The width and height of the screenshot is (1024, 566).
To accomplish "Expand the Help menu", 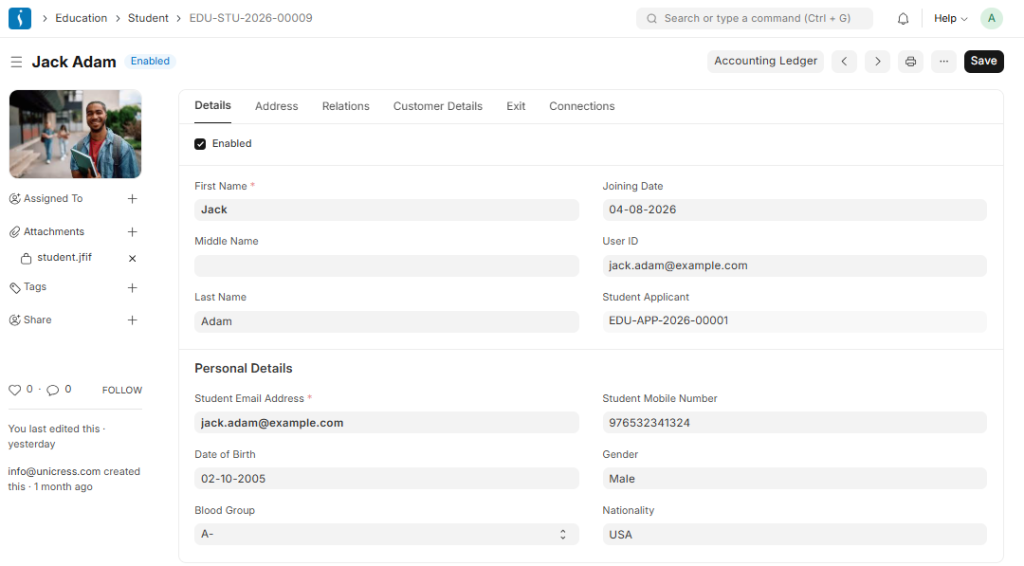I will click(950, 18).
